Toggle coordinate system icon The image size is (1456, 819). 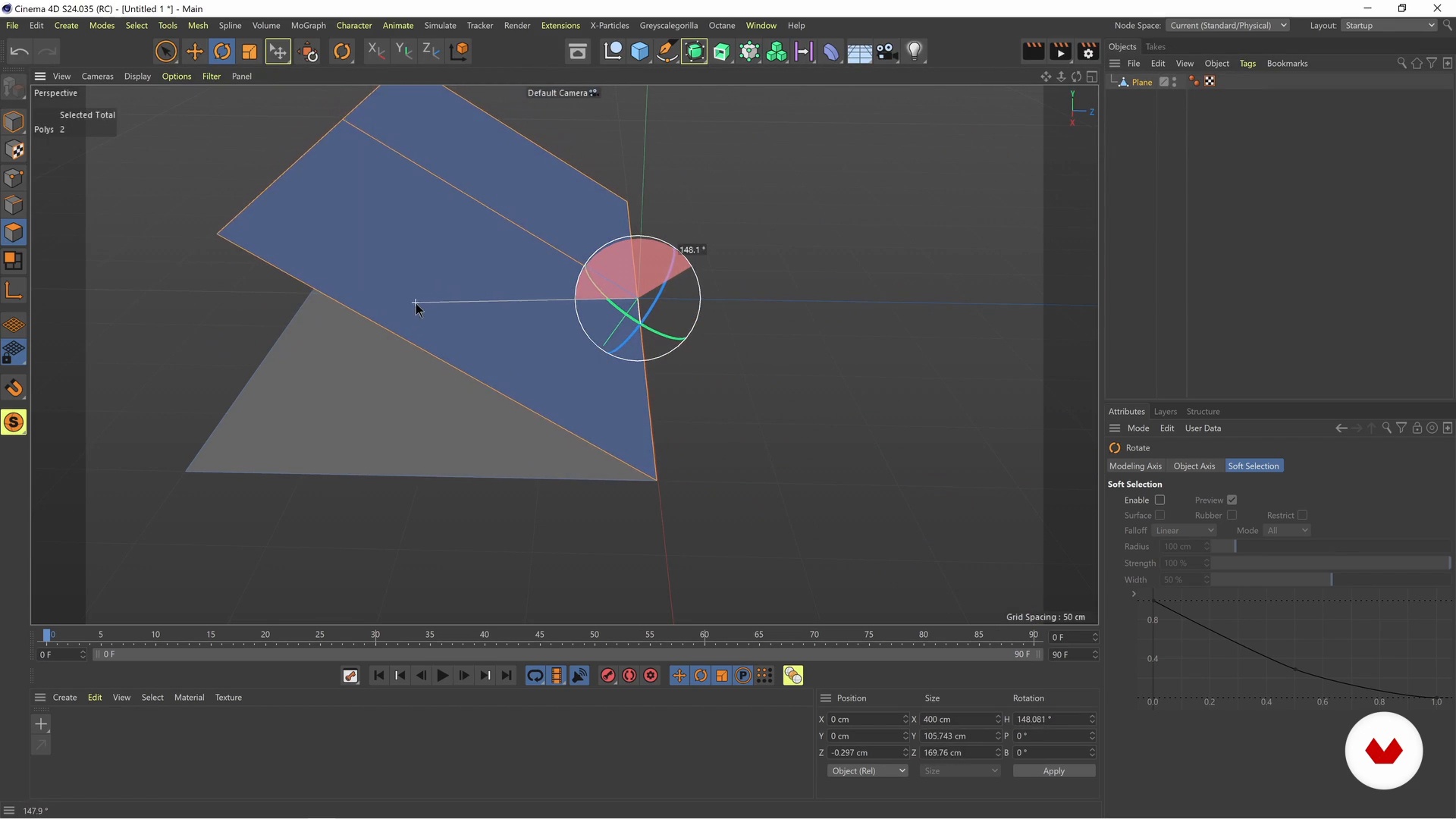(x=460, y=52)
